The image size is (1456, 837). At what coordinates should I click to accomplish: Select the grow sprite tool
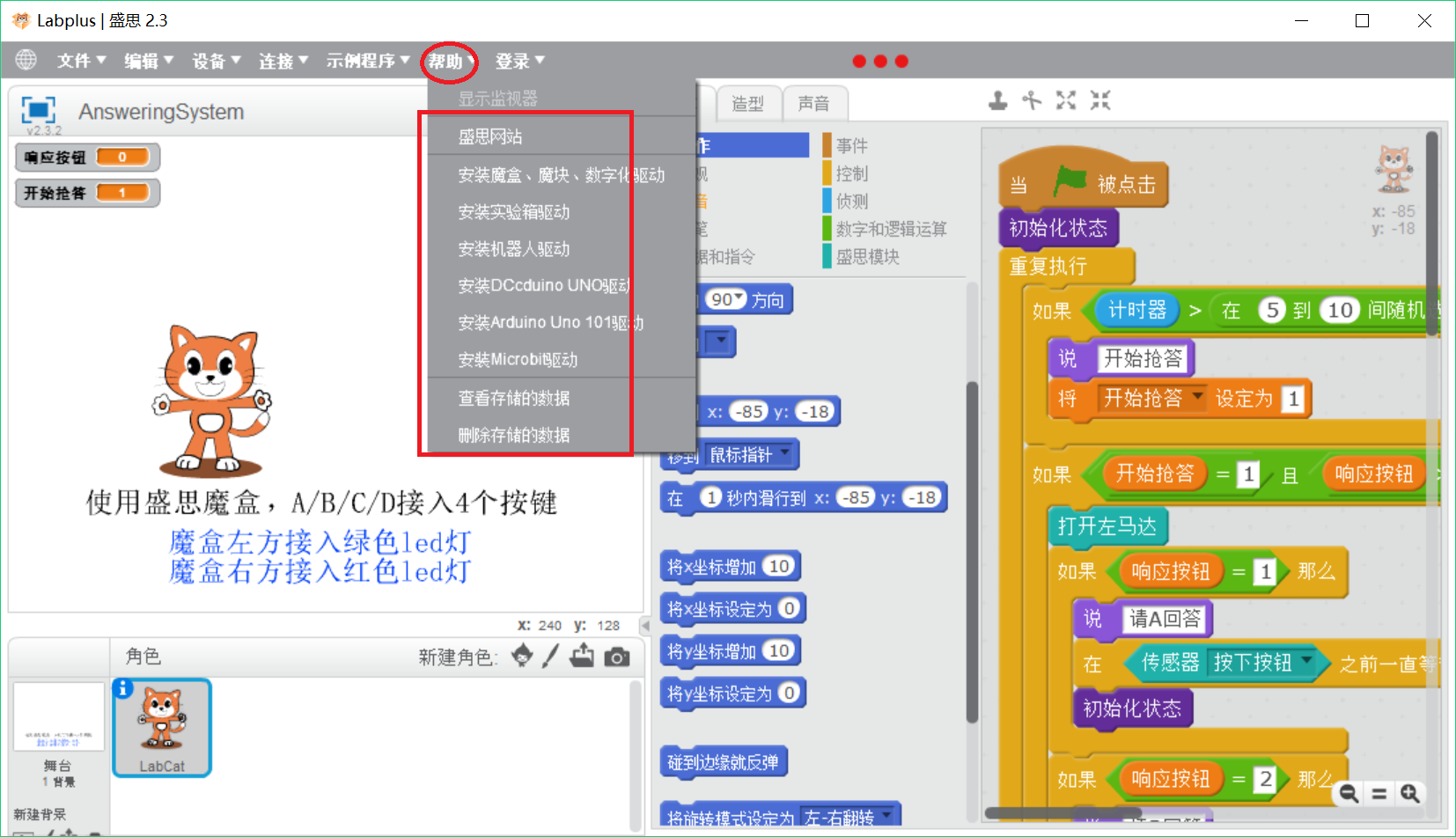coord(1066,100)
